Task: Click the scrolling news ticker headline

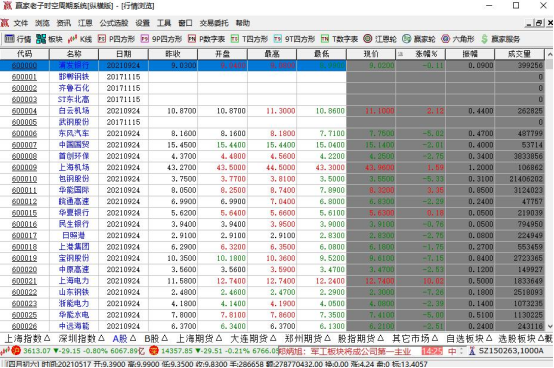Action: [x=344, y=351]
